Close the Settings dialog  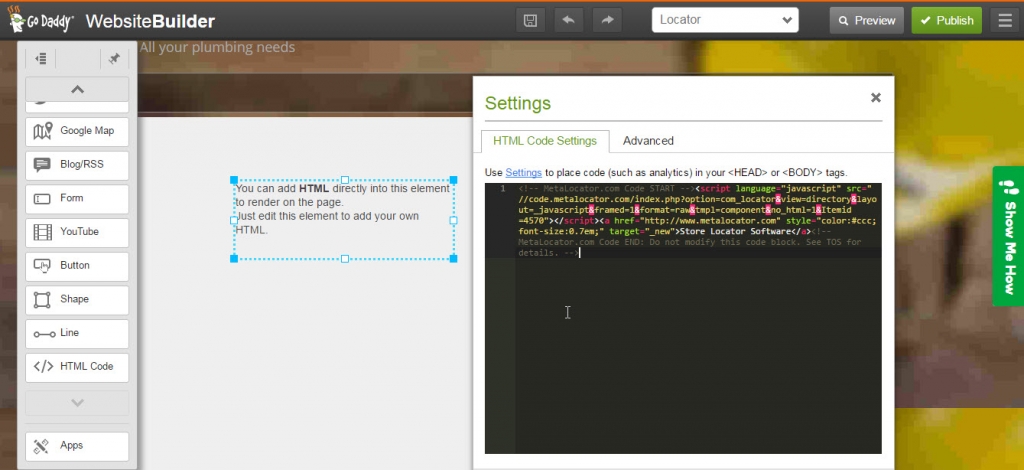pyautogui.click(x=876, y=98)
